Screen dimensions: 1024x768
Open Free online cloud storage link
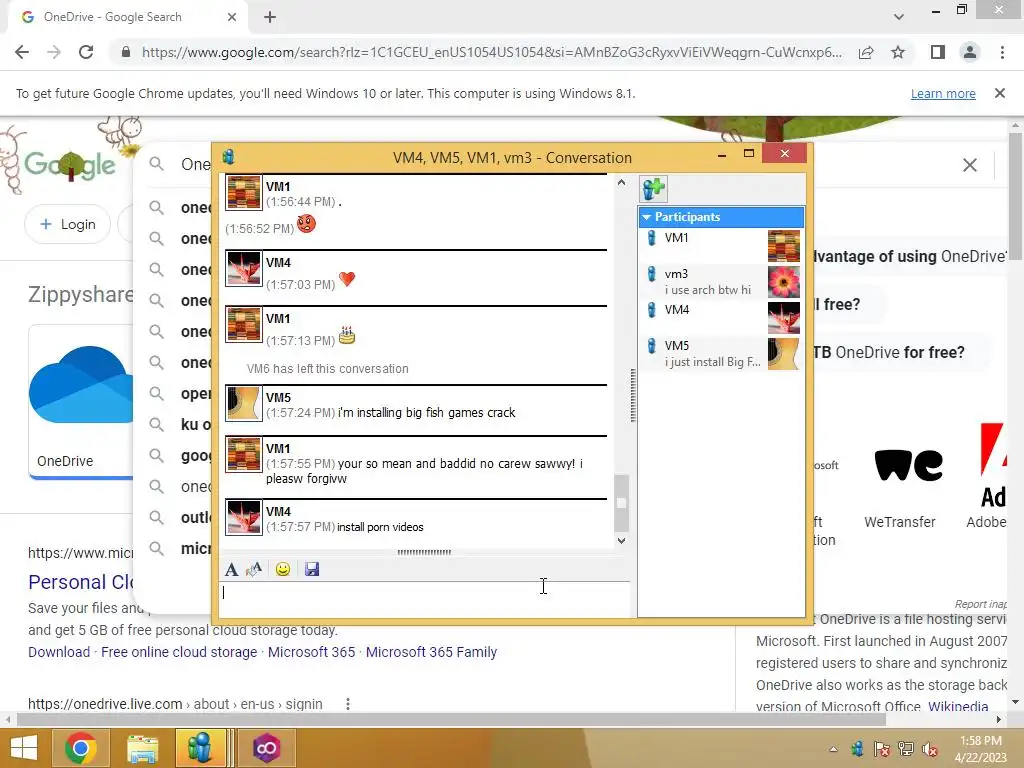(179, 652)
